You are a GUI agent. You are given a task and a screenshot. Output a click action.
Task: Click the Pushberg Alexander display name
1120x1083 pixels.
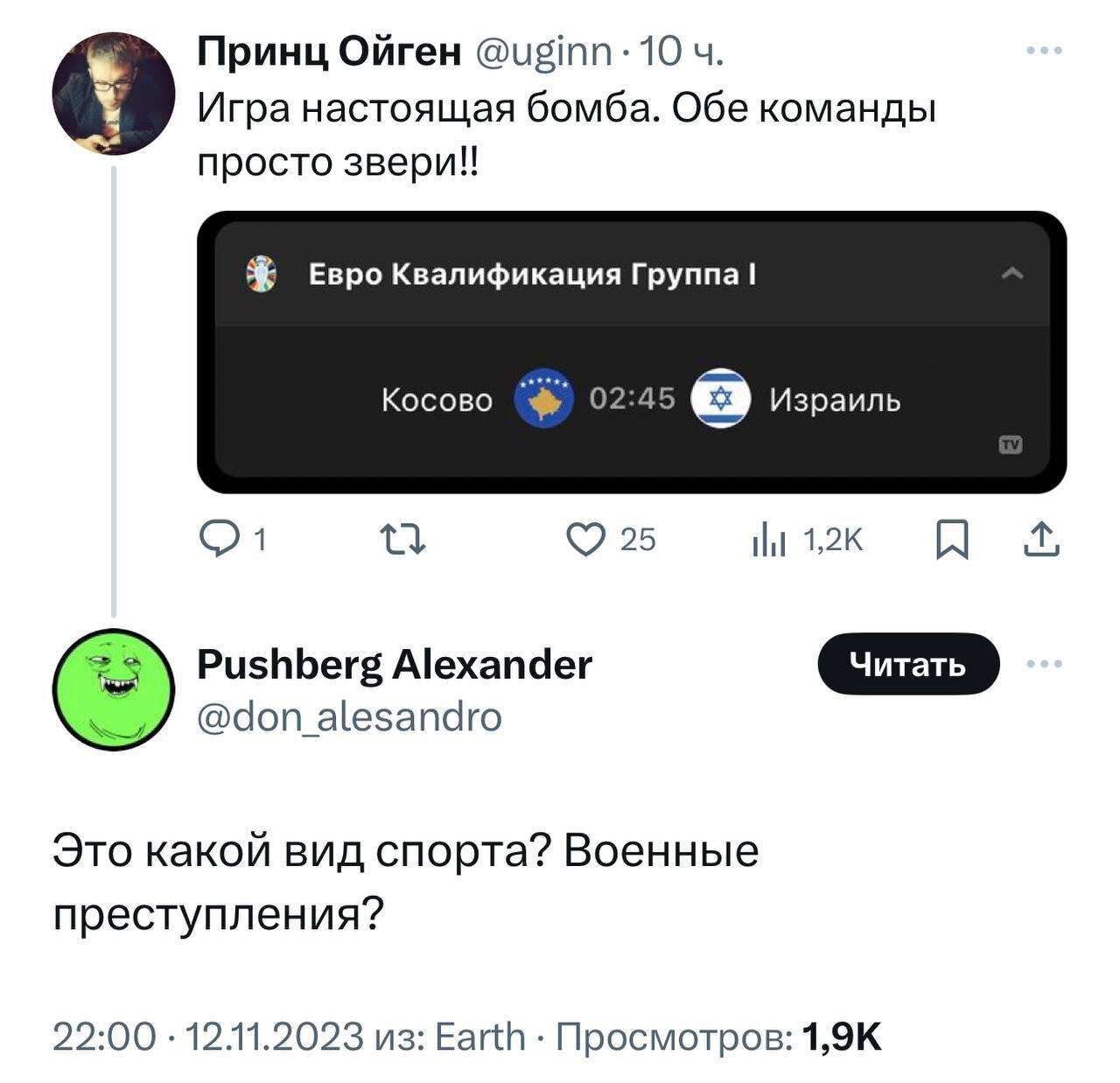pos(395,665)
